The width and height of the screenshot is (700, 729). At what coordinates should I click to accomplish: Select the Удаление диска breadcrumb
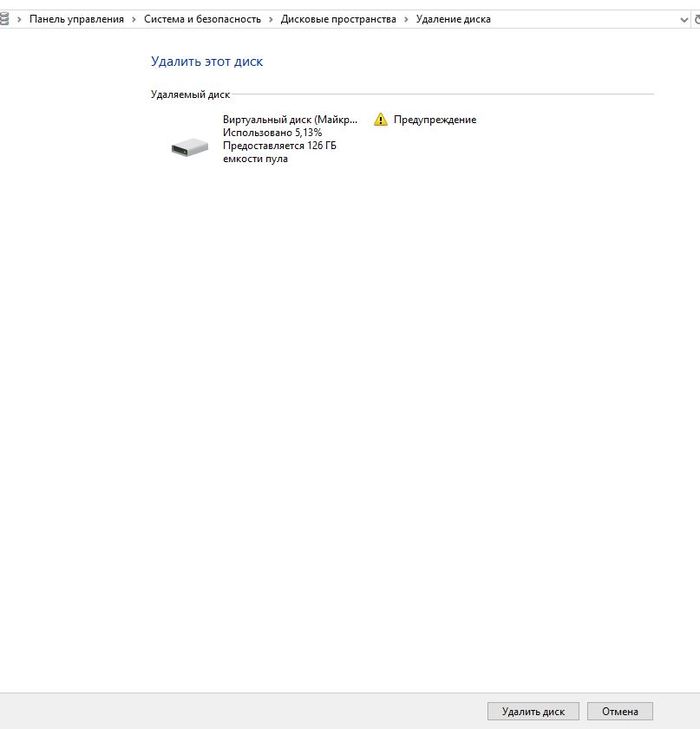(453, 19)
